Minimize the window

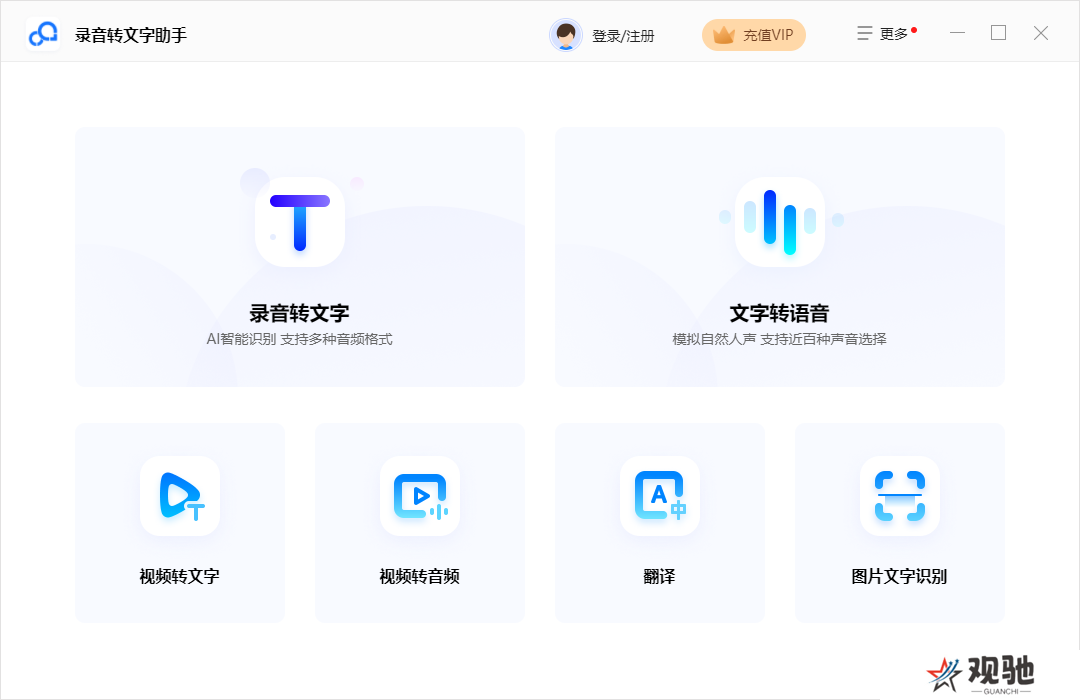[957, 33]
